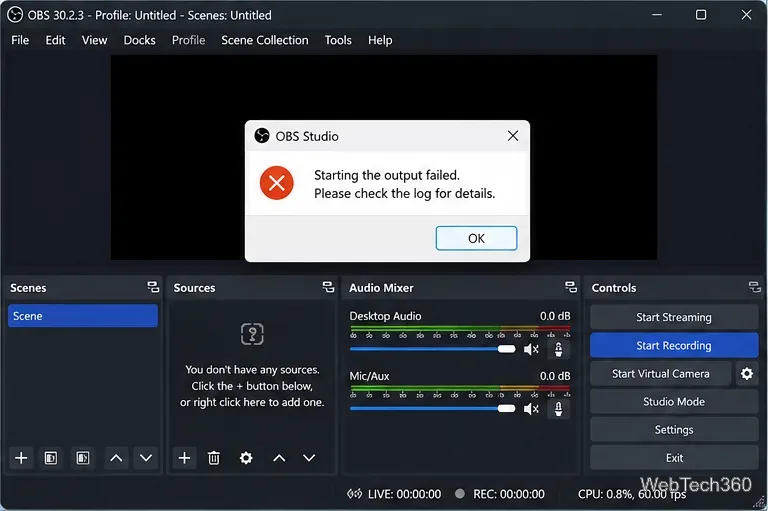Open the Scene Collection menu
768x511 pixels.
click(265, 40)
